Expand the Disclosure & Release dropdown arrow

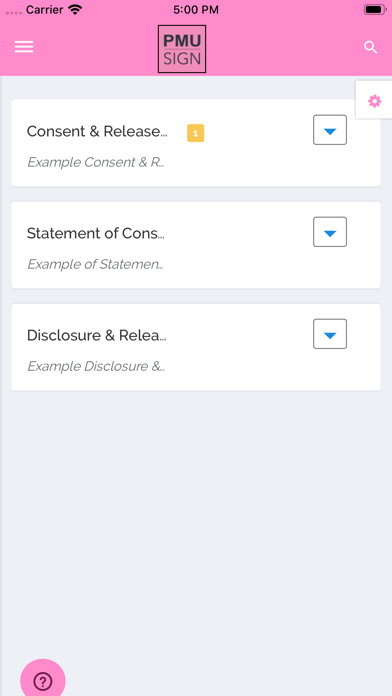[x=330, y=334]
